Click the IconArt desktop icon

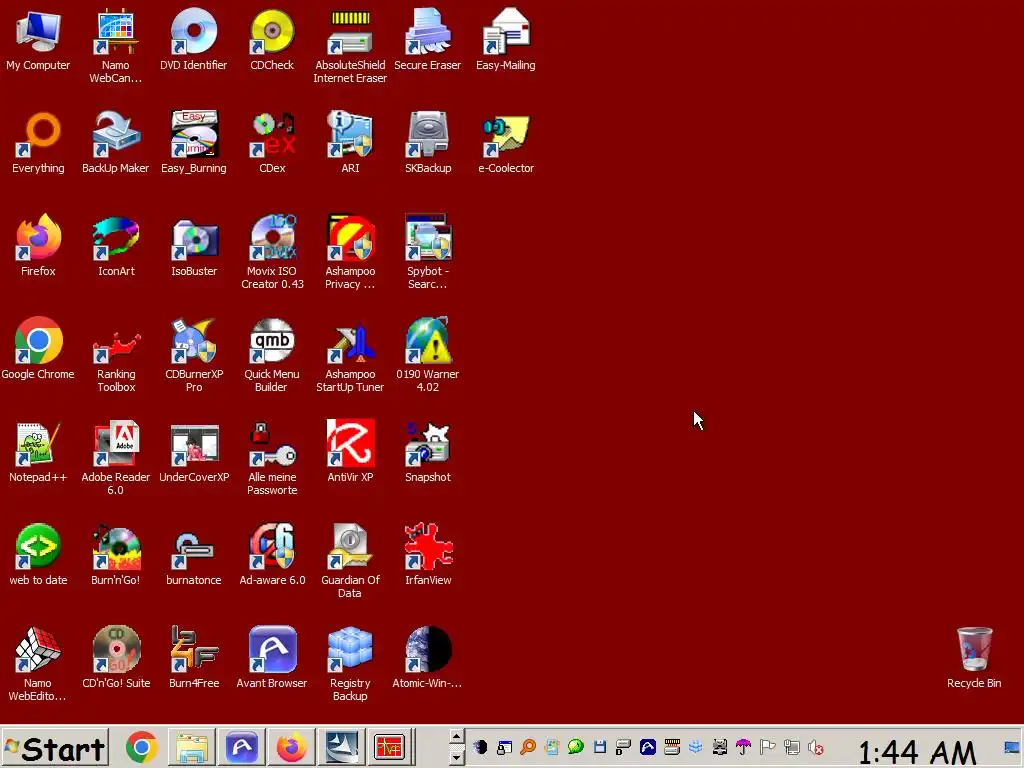(x=116, y=246)
